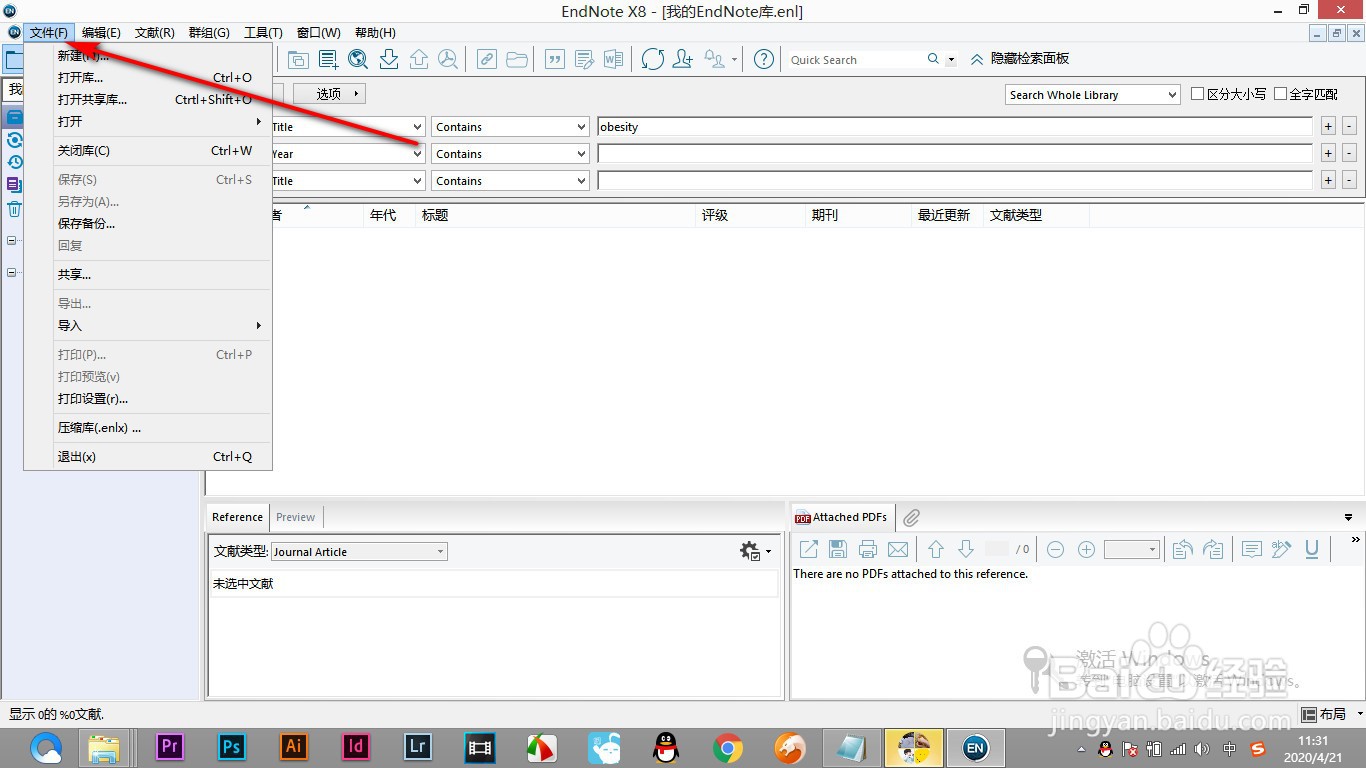Open the 文献类型 Journal Article dropdown

click(359, 552)
